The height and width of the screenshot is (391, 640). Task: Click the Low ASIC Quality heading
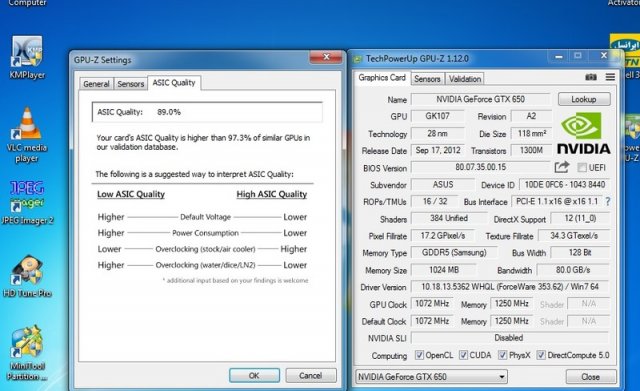[131, 194]
